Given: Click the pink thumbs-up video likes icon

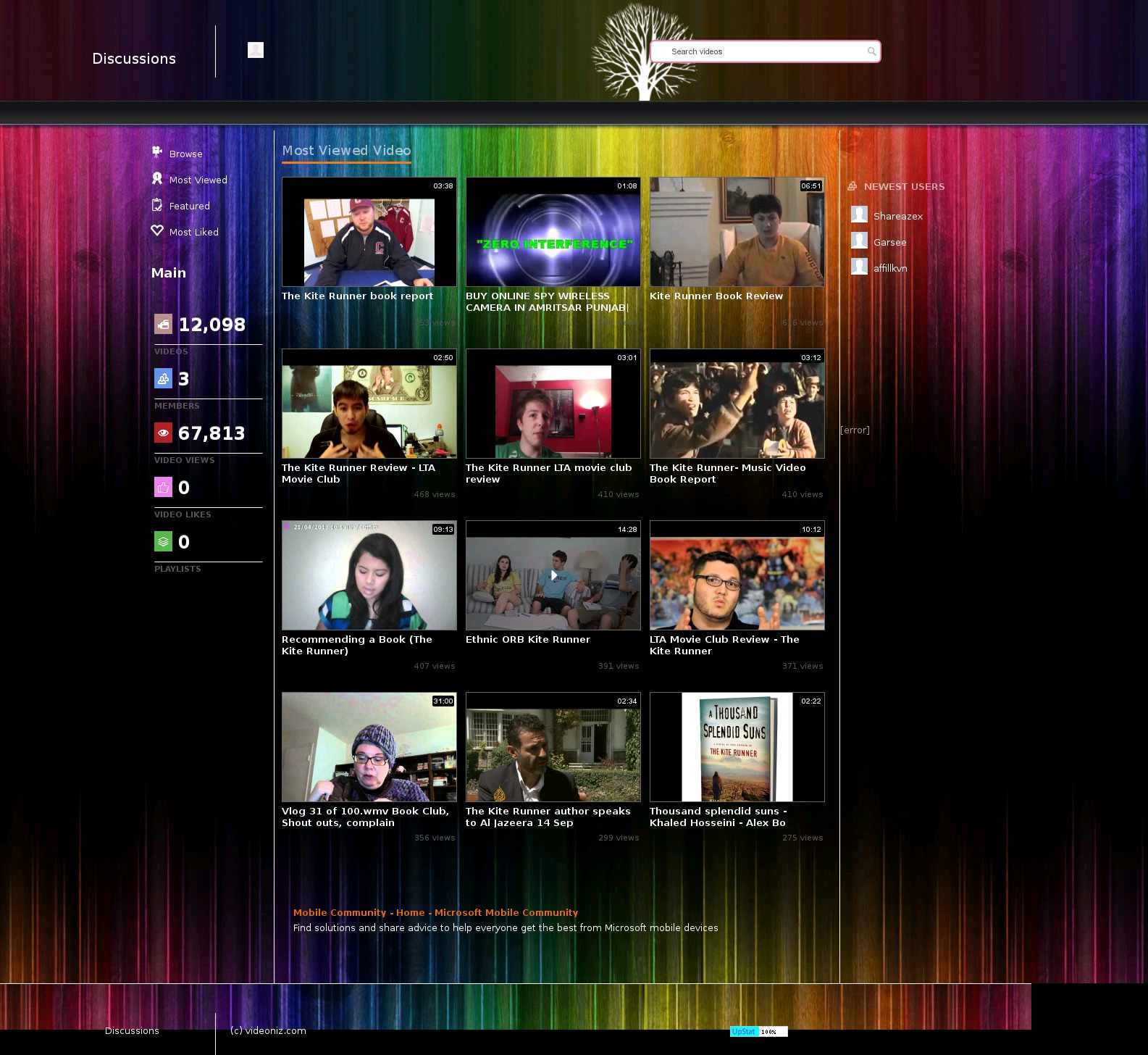Looking at the screenshot, I should [163, 487].
